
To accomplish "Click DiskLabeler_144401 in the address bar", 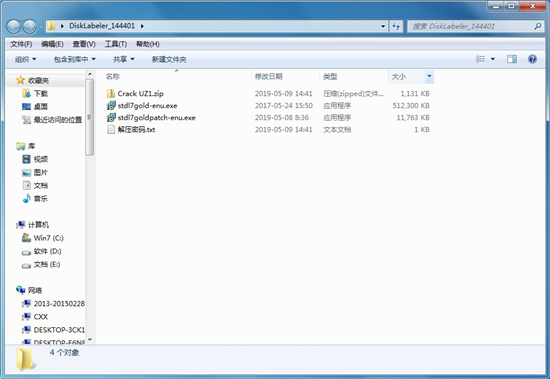I will click(102, 26).
